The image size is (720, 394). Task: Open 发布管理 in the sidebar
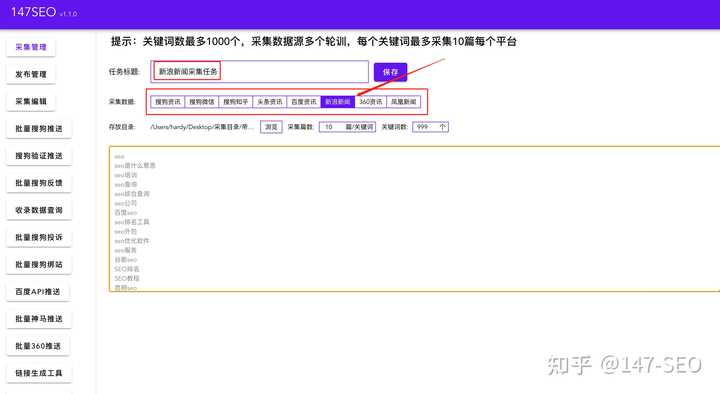point(31,74)
